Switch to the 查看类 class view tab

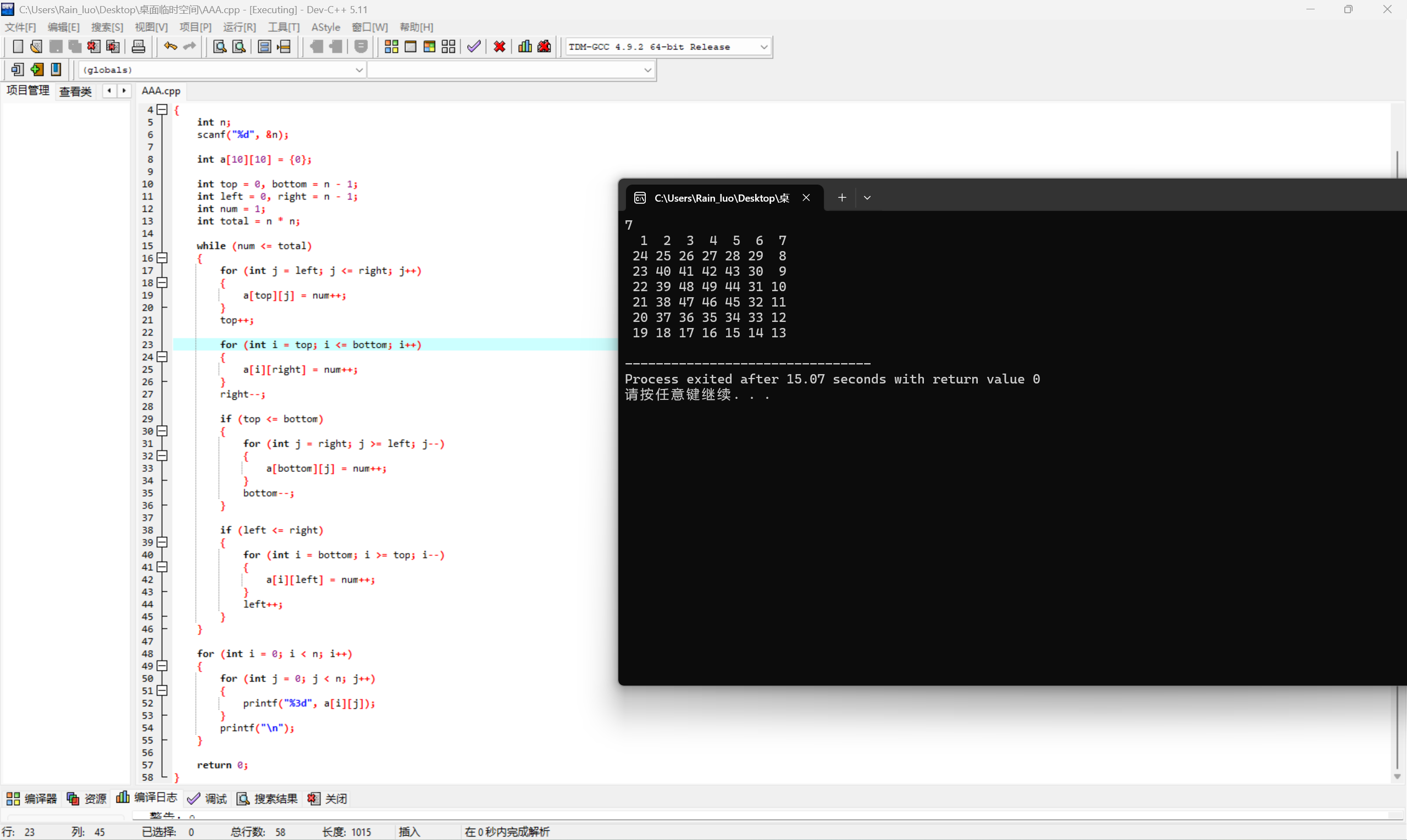click(x=75, y=91)
